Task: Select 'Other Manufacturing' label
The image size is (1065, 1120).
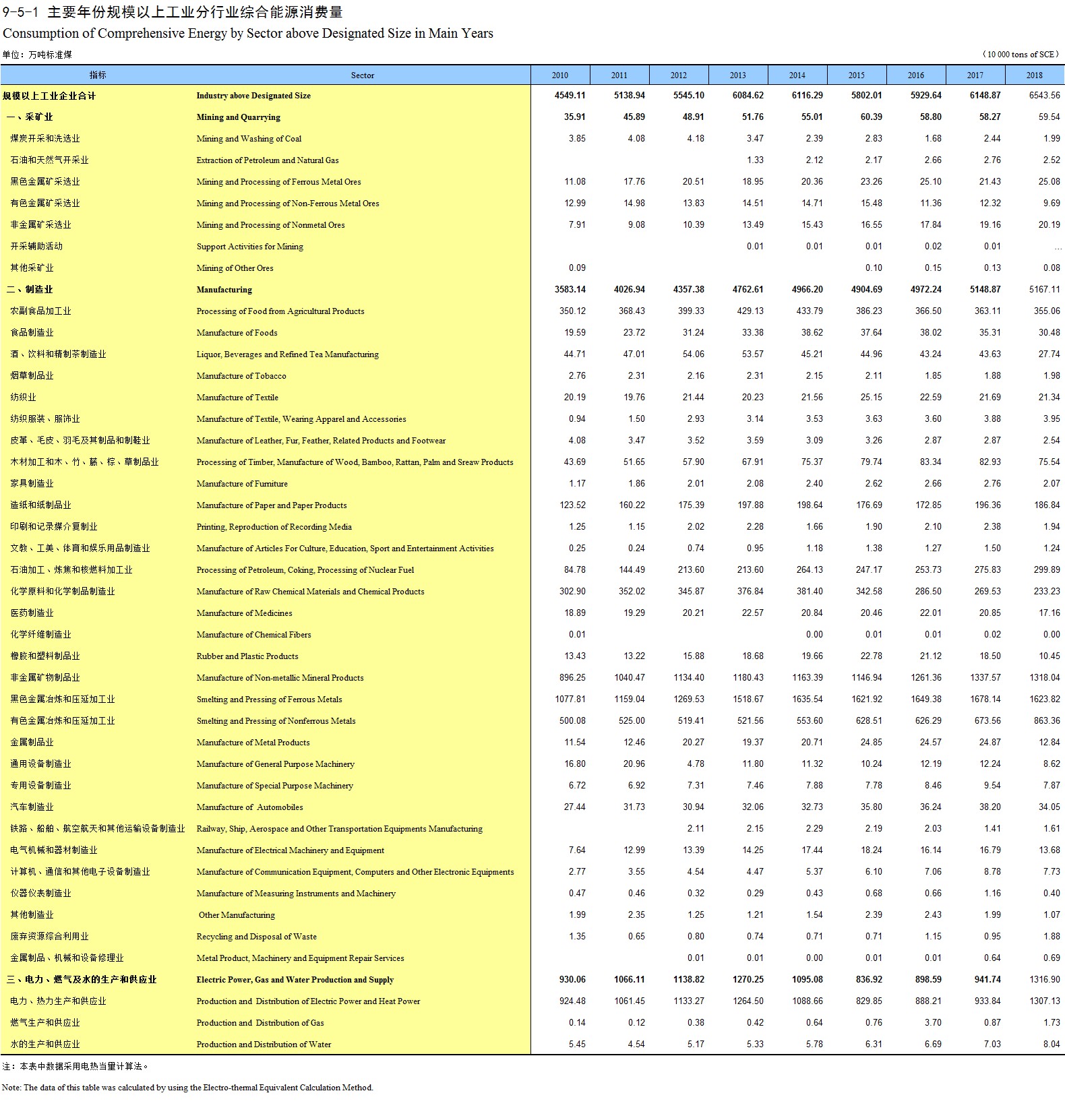Action: [237, 915]
